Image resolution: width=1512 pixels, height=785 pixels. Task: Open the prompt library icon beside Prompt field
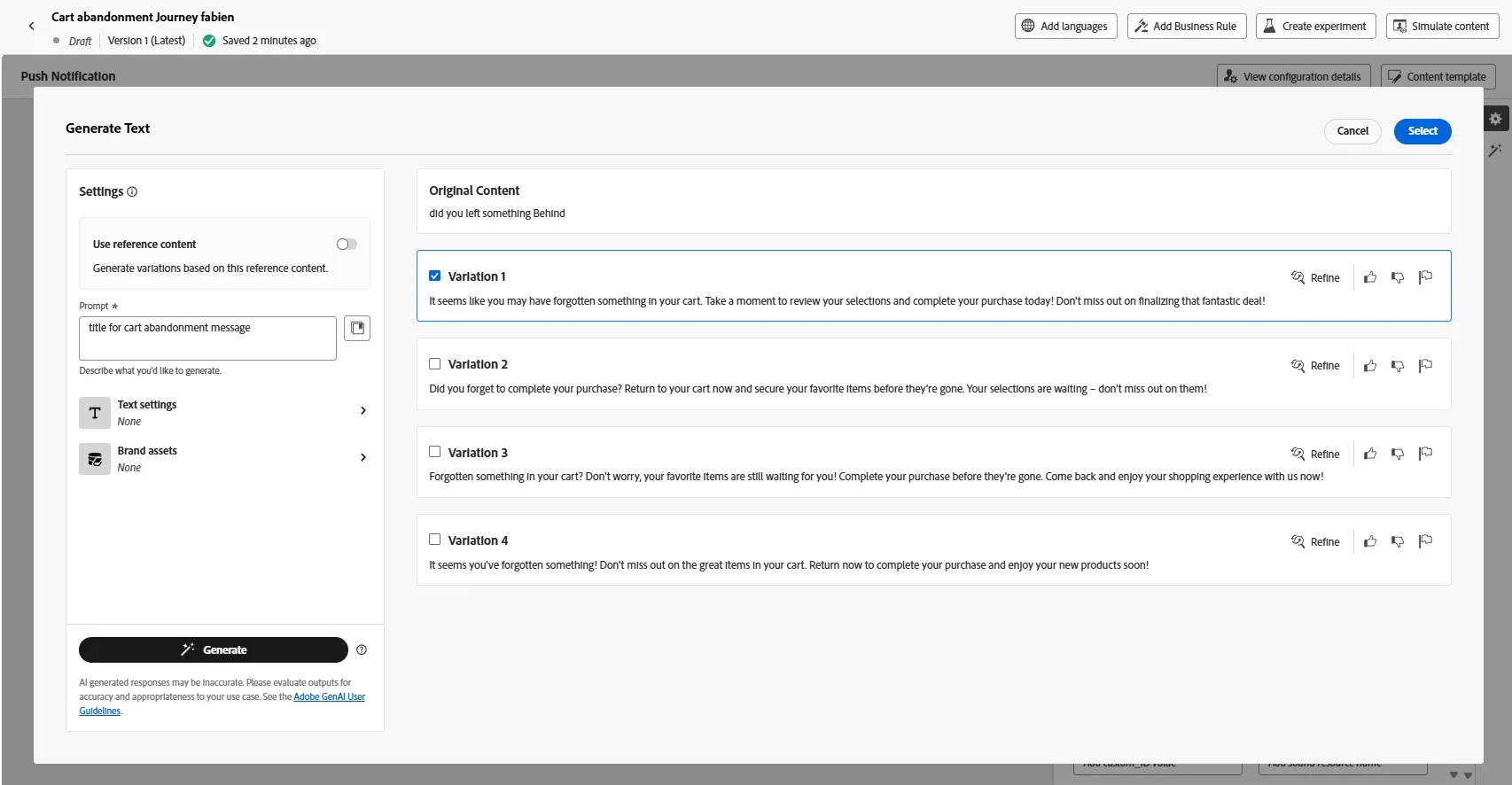point(357,329)
